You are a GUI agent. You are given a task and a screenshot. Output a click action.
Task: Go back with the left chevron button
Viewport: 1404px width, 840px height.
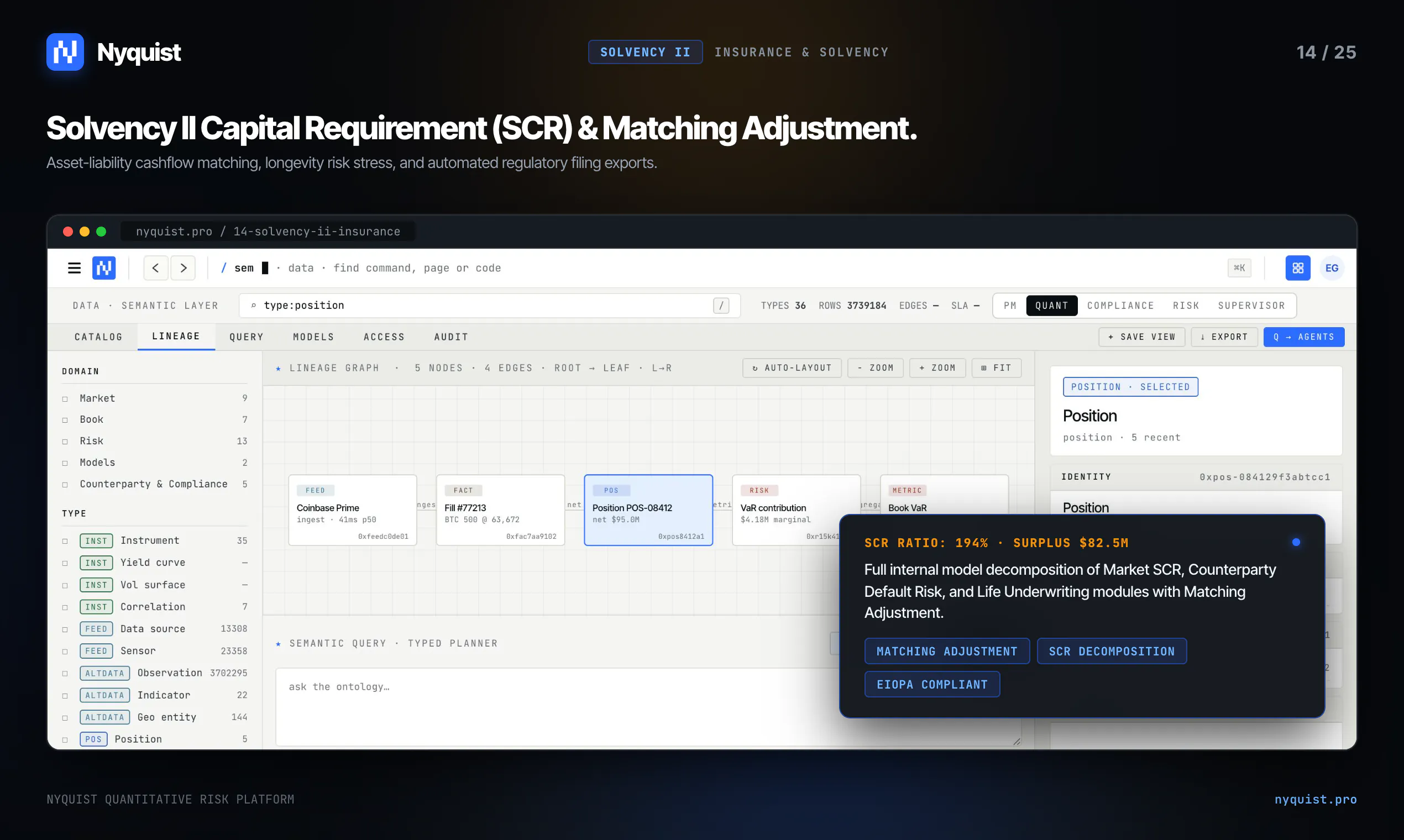156,267
